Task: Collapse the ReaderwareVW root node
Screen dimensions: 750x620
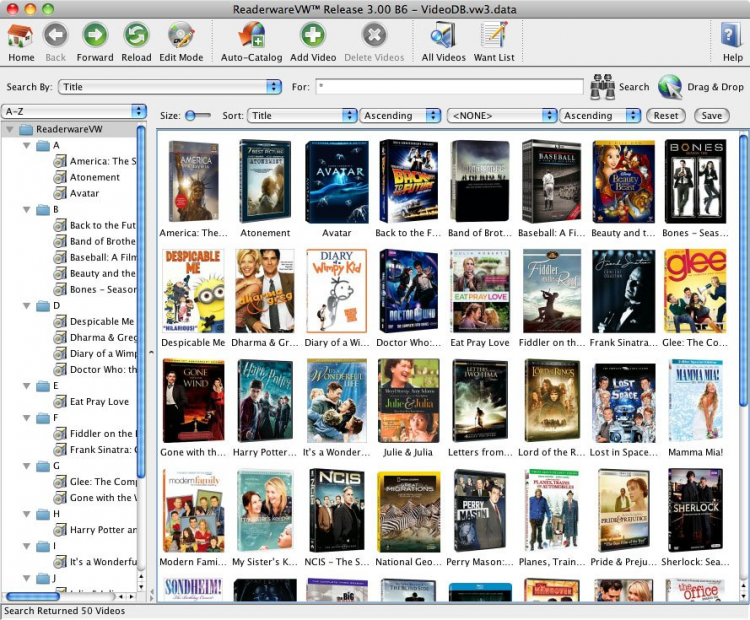Action: pos(10,129)
